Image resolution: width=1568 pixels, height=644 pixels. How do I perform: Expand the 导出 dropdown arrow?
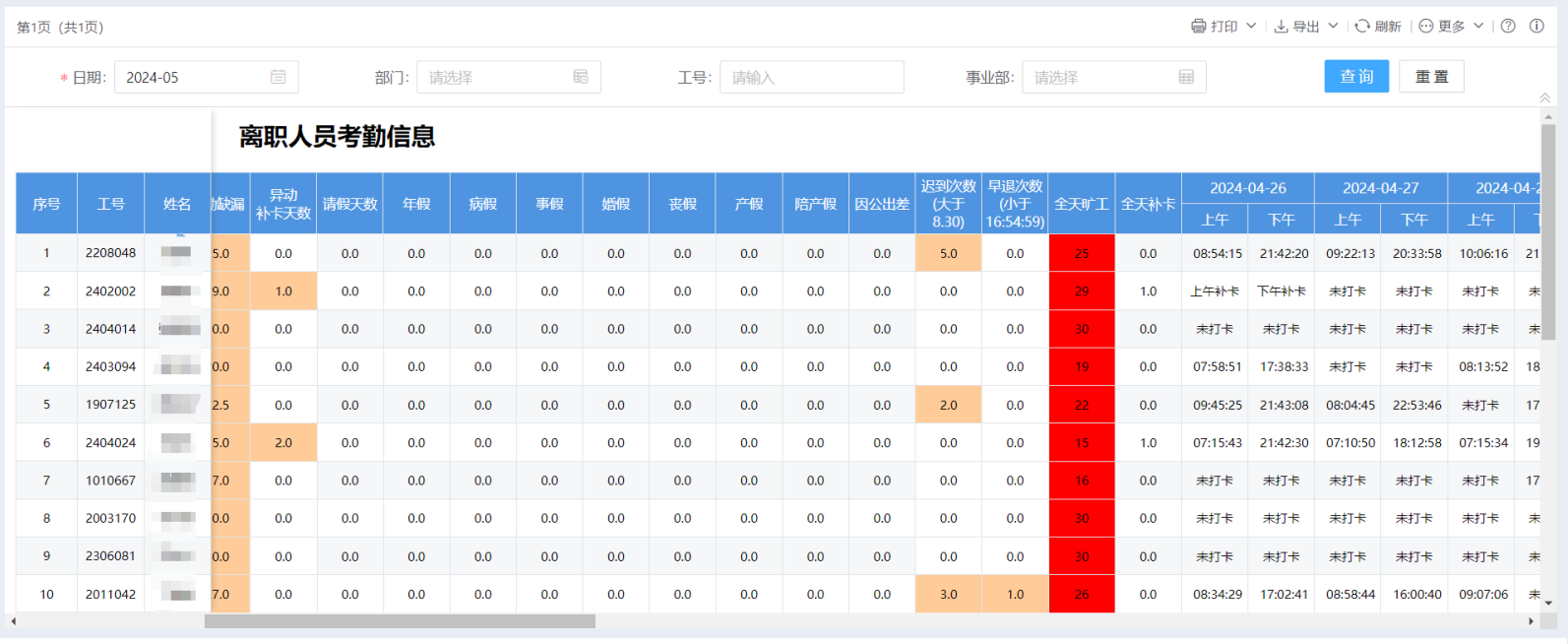(x=1333, y=27)
